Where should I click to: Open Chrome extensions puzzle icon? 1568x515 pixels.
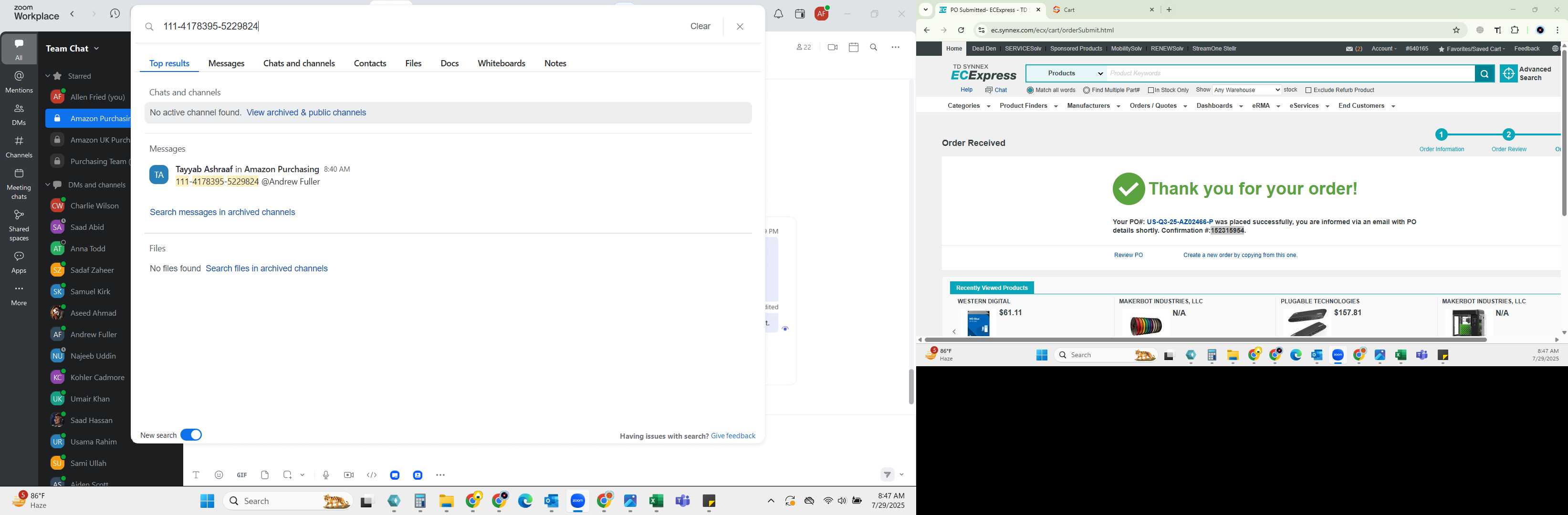1515,30
